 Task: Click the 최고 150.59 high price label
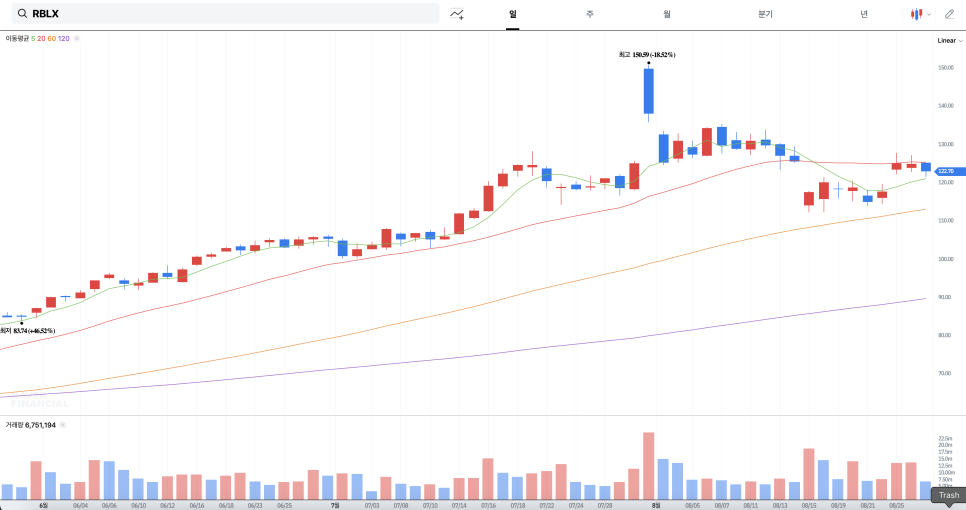point(647,55)
